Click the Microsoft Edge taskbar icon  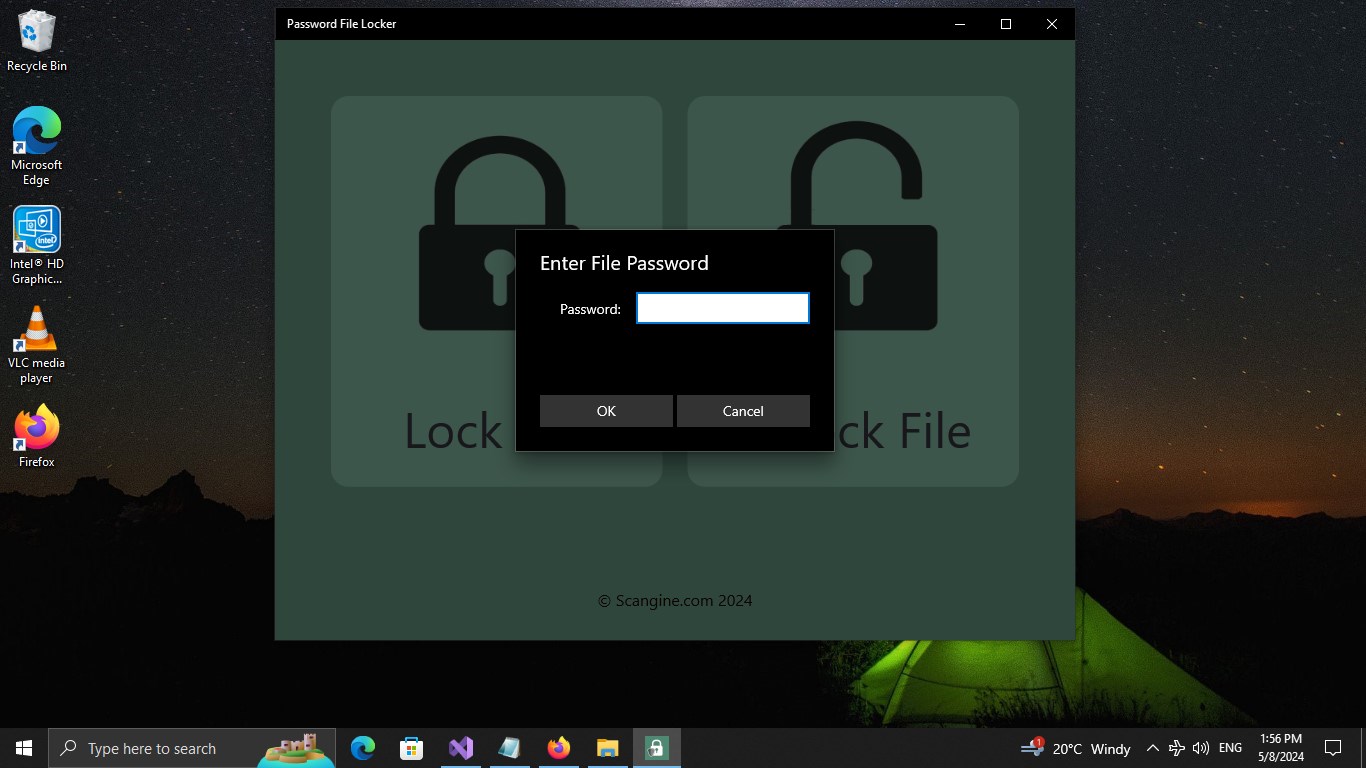click(x=362, y=747)
